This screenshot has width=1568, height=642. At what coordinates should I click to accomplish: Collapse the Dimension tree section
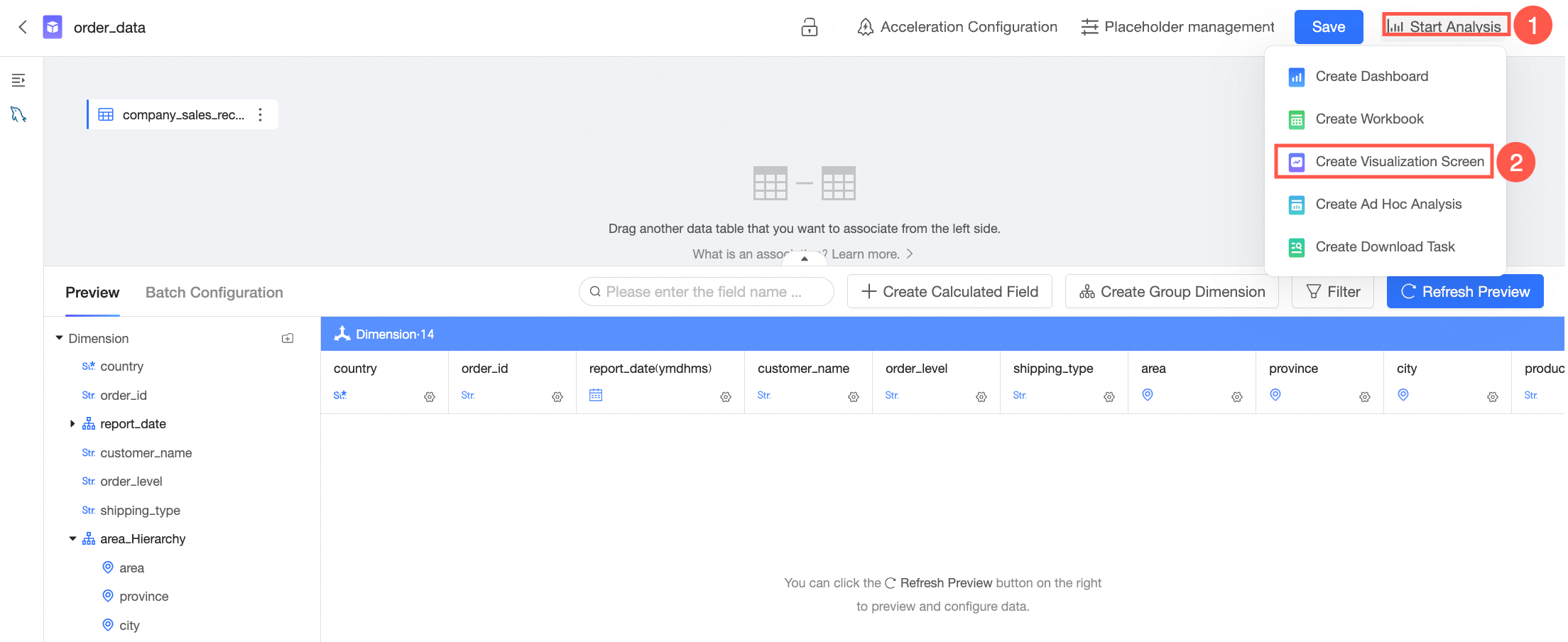(x=60, y=338)
